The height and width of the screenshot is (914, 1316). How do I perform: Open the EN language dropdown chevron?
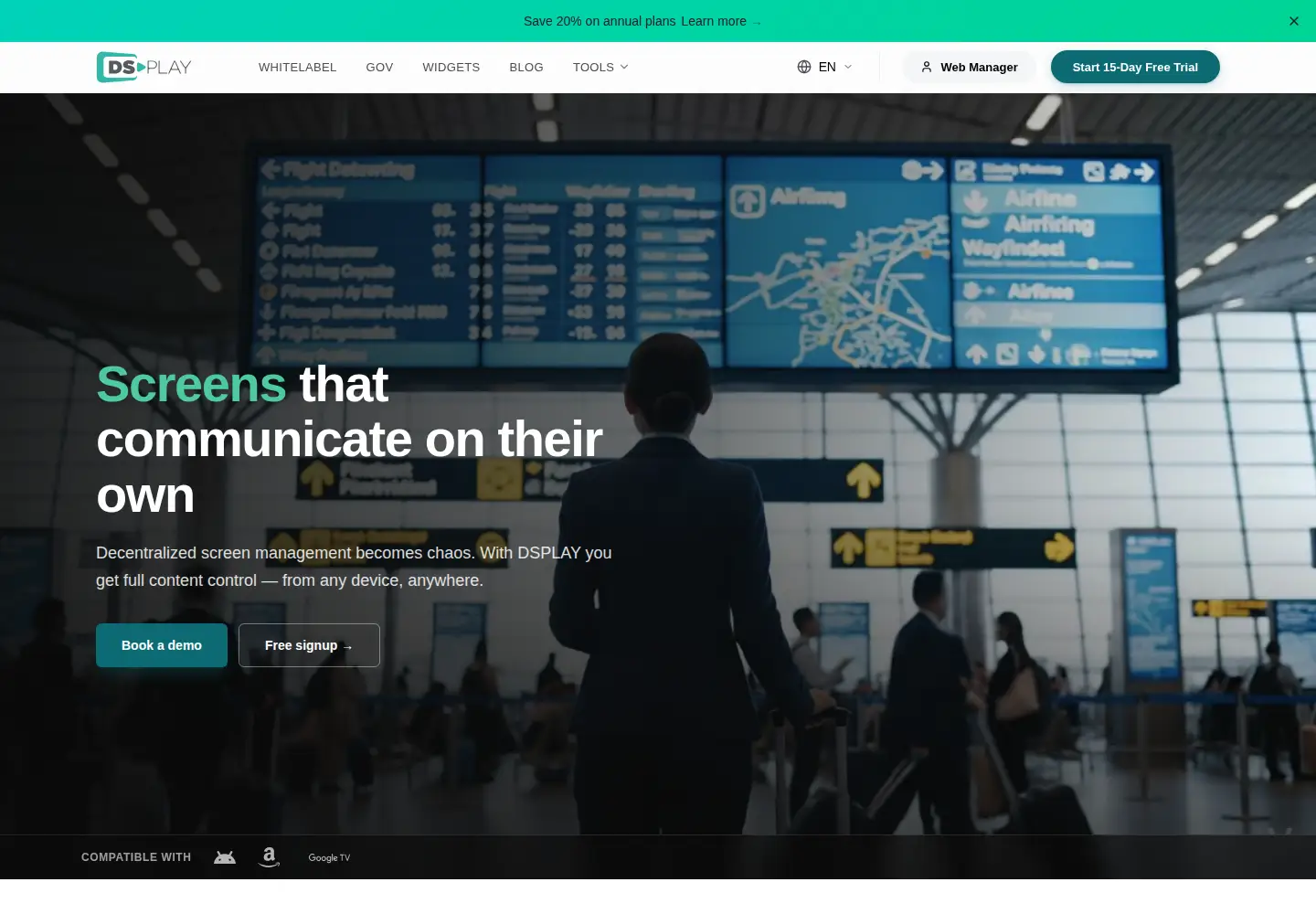[x=848, y=67]
